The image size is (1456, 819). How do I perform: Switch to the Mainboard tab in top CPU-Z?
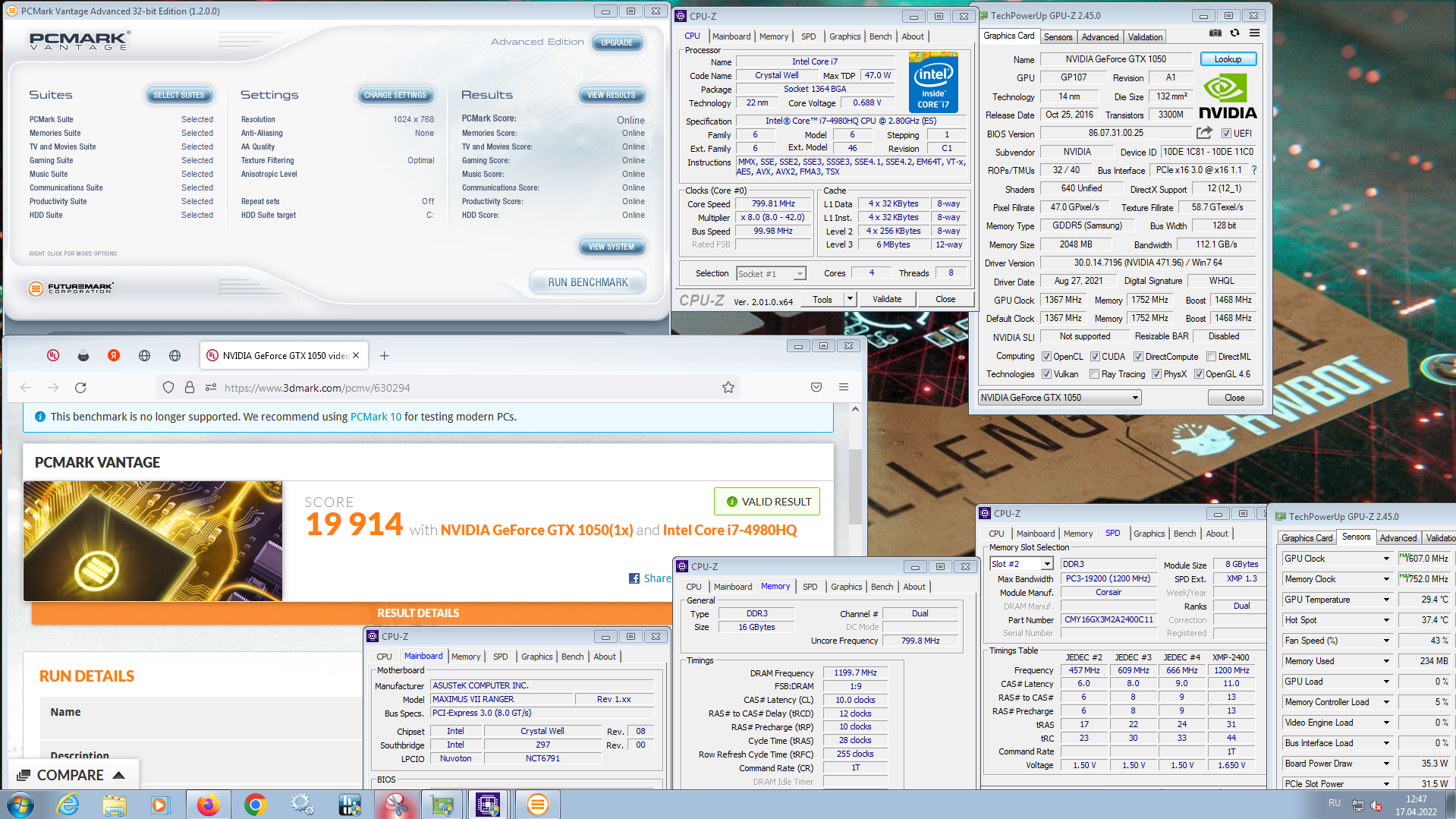click(731, 36)
